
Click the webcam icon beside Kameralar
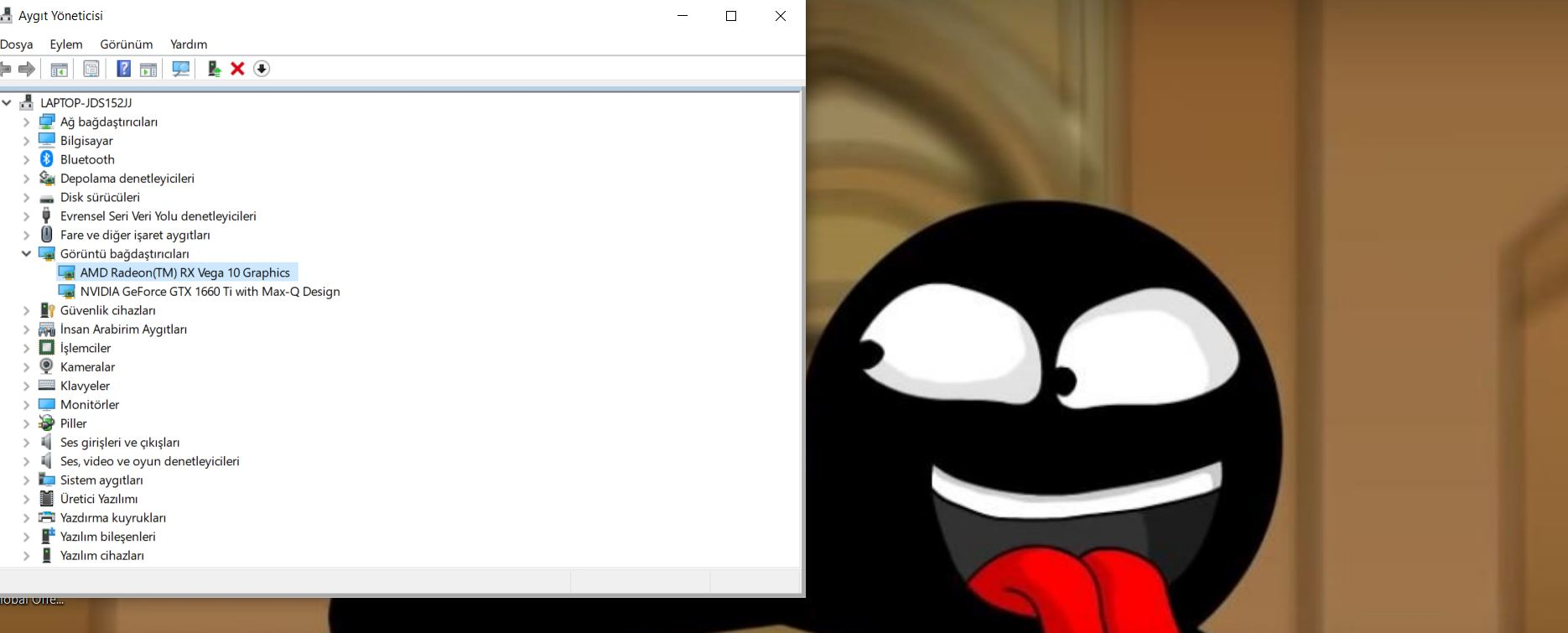coord(47,366)
